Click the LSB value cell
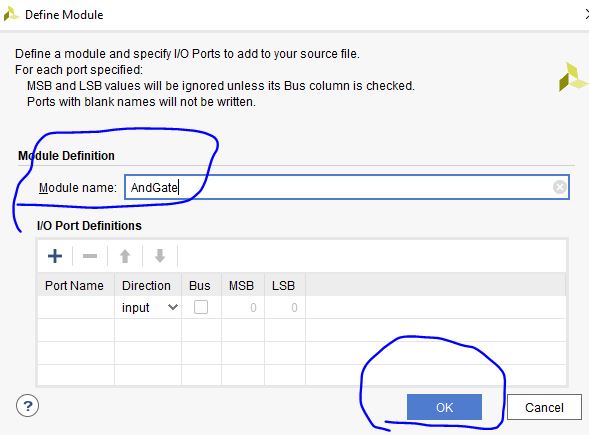 point(285,307)
